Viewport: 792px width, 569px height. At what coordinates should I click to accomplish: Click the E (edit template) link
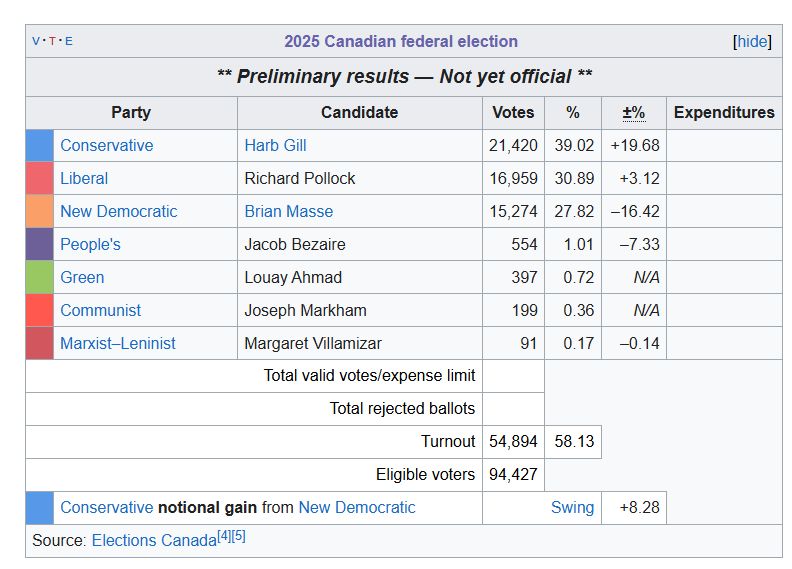click(69, 41)
